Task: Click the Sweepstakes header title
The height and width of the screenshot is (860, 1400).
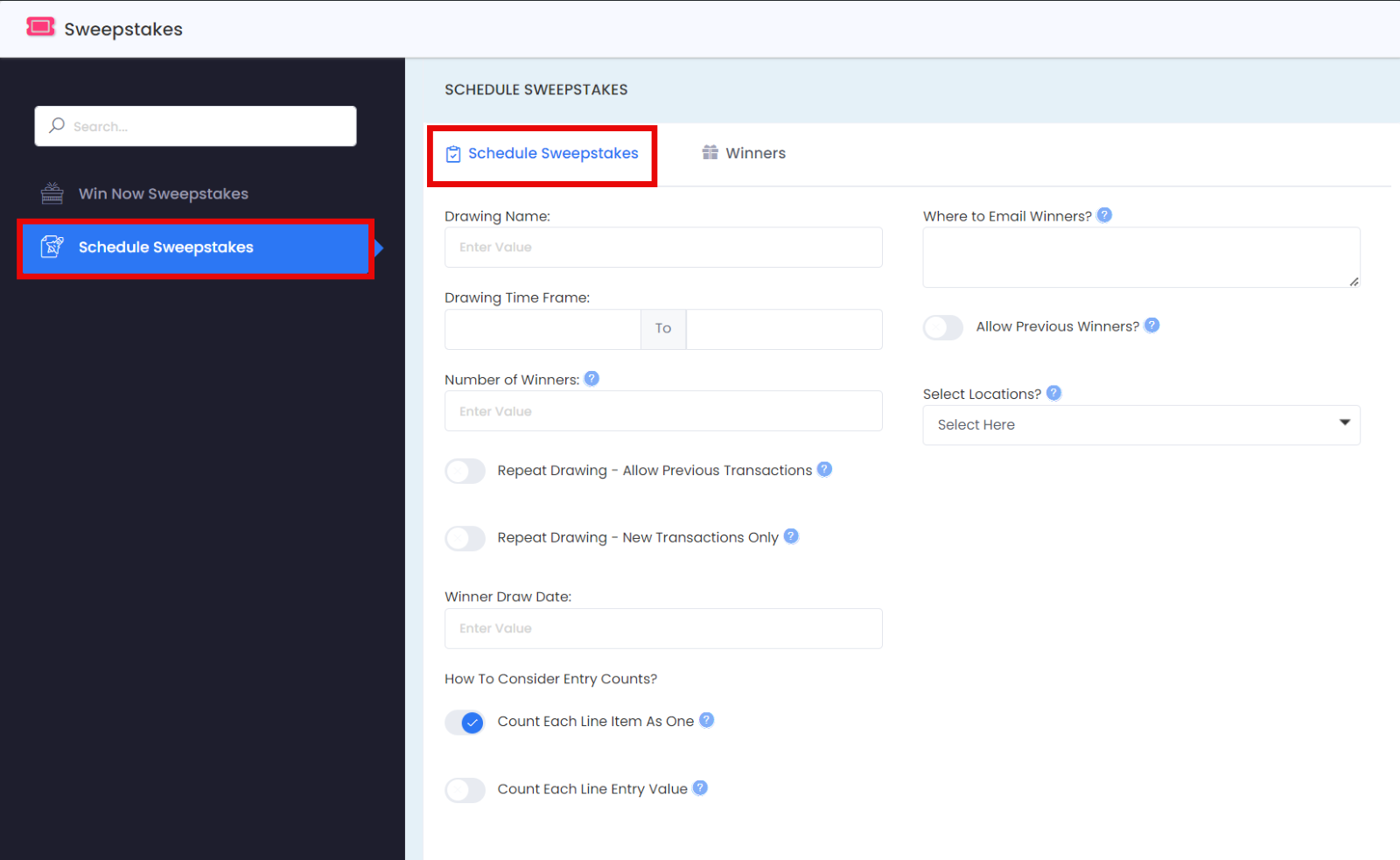Action: (x=123, y=29)
